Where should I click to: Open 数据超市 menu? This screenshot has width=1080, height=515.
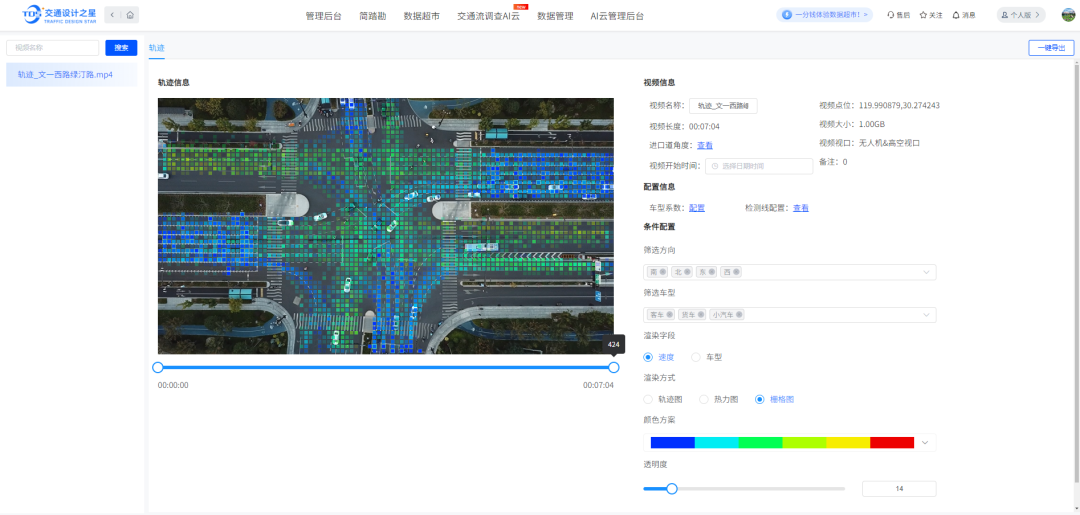422,16
